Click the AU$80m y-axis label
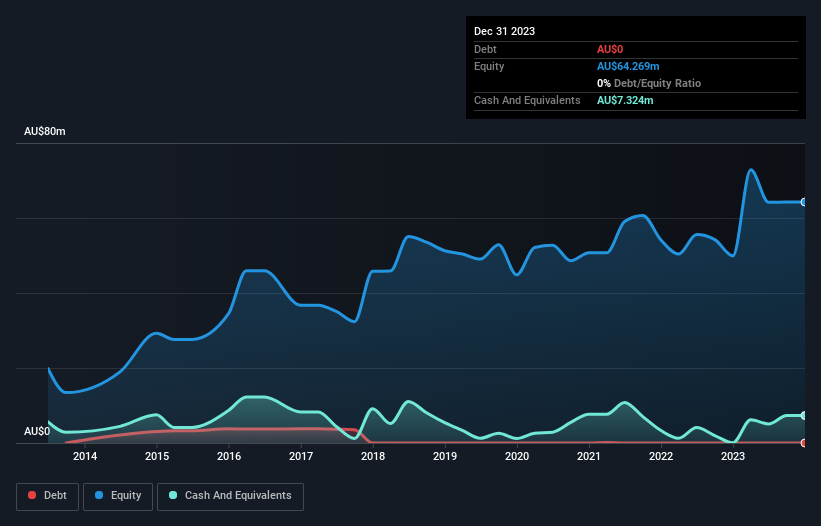 [x=45, y=131]
